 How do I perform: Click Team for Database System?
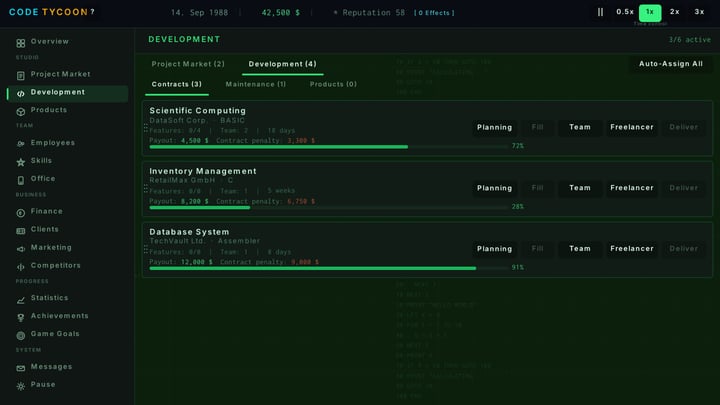(580, 249)
